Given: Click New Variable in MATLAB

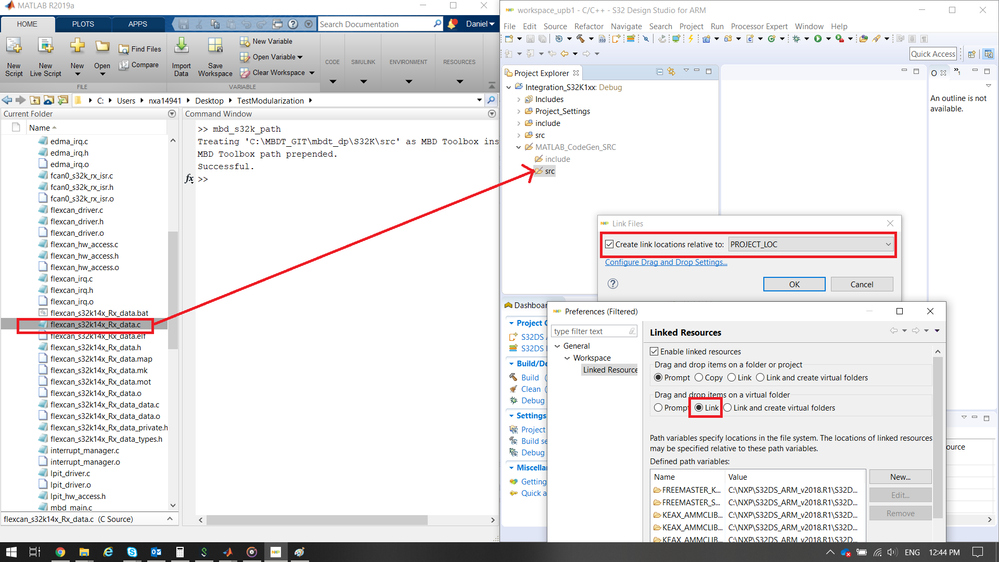Looking at the screenshot, I should [266, 41].
